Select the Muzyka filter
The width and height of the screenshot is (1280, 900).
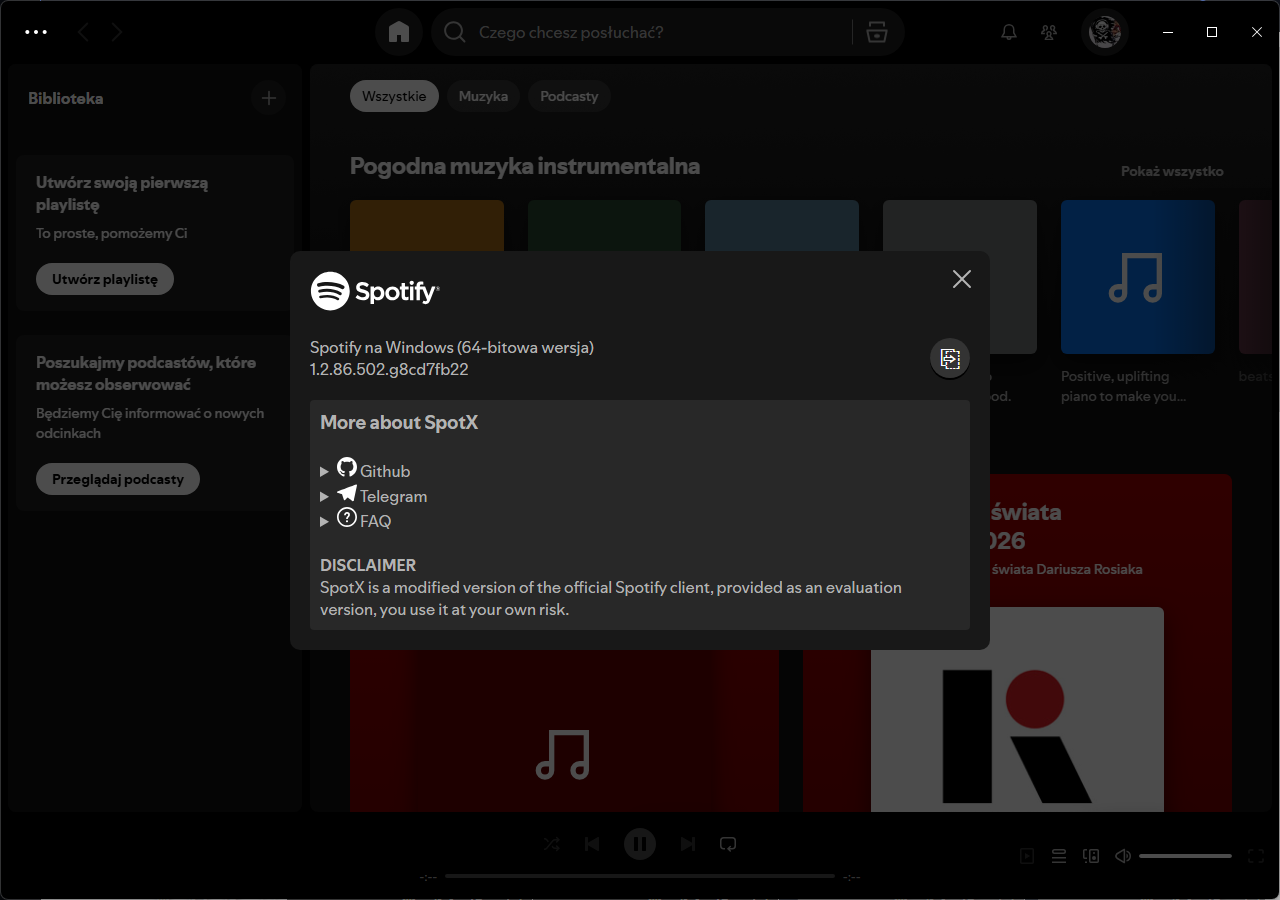coord(483,96)
